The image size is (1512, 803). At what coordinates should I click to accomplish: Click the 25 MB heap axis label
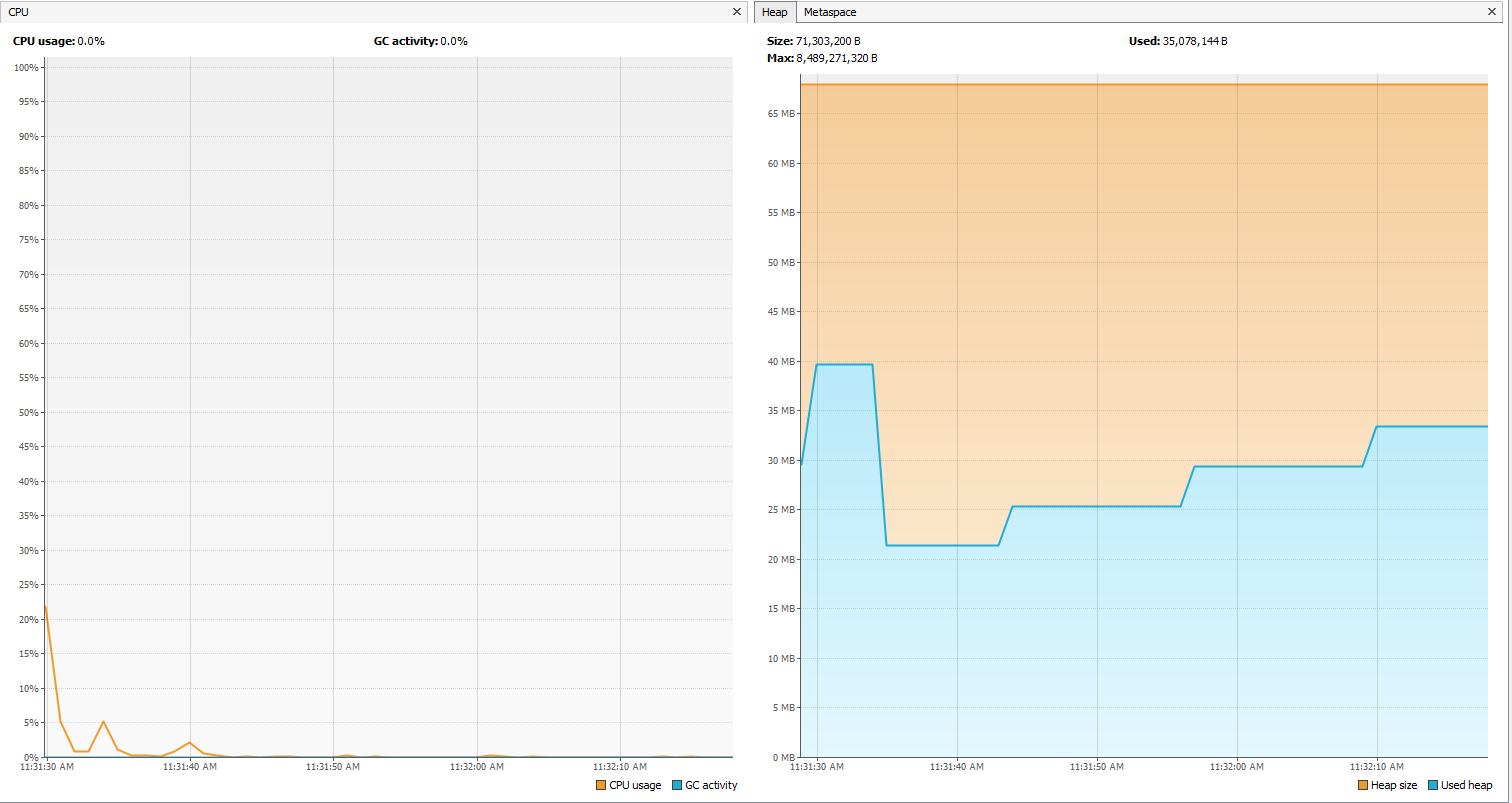click(x=782, y=509)
